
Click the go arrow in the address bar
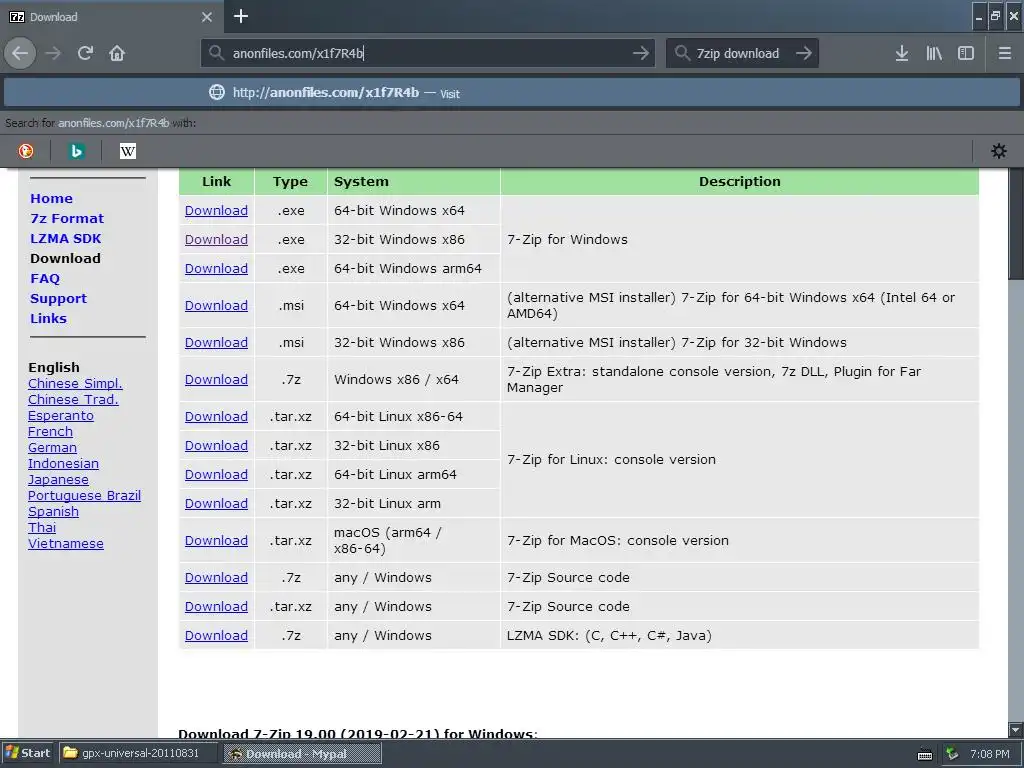(x=641, y=53)
